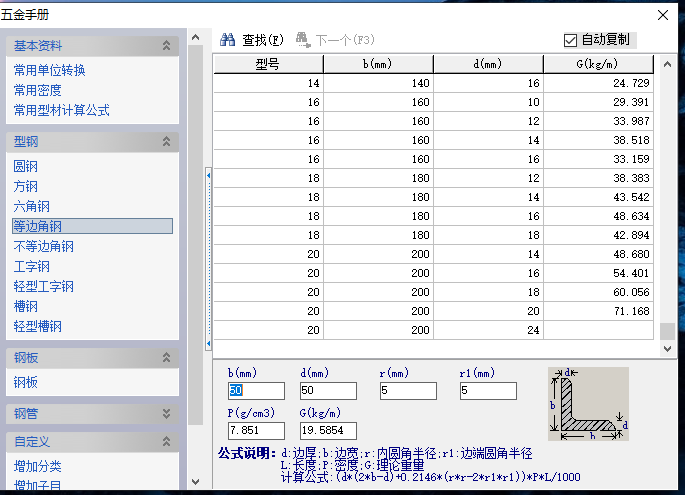The height and width of the screenshot is (495, 685).
Task: Click the 型号 column header
Action: pyautogui.click(x=268, y=64)
